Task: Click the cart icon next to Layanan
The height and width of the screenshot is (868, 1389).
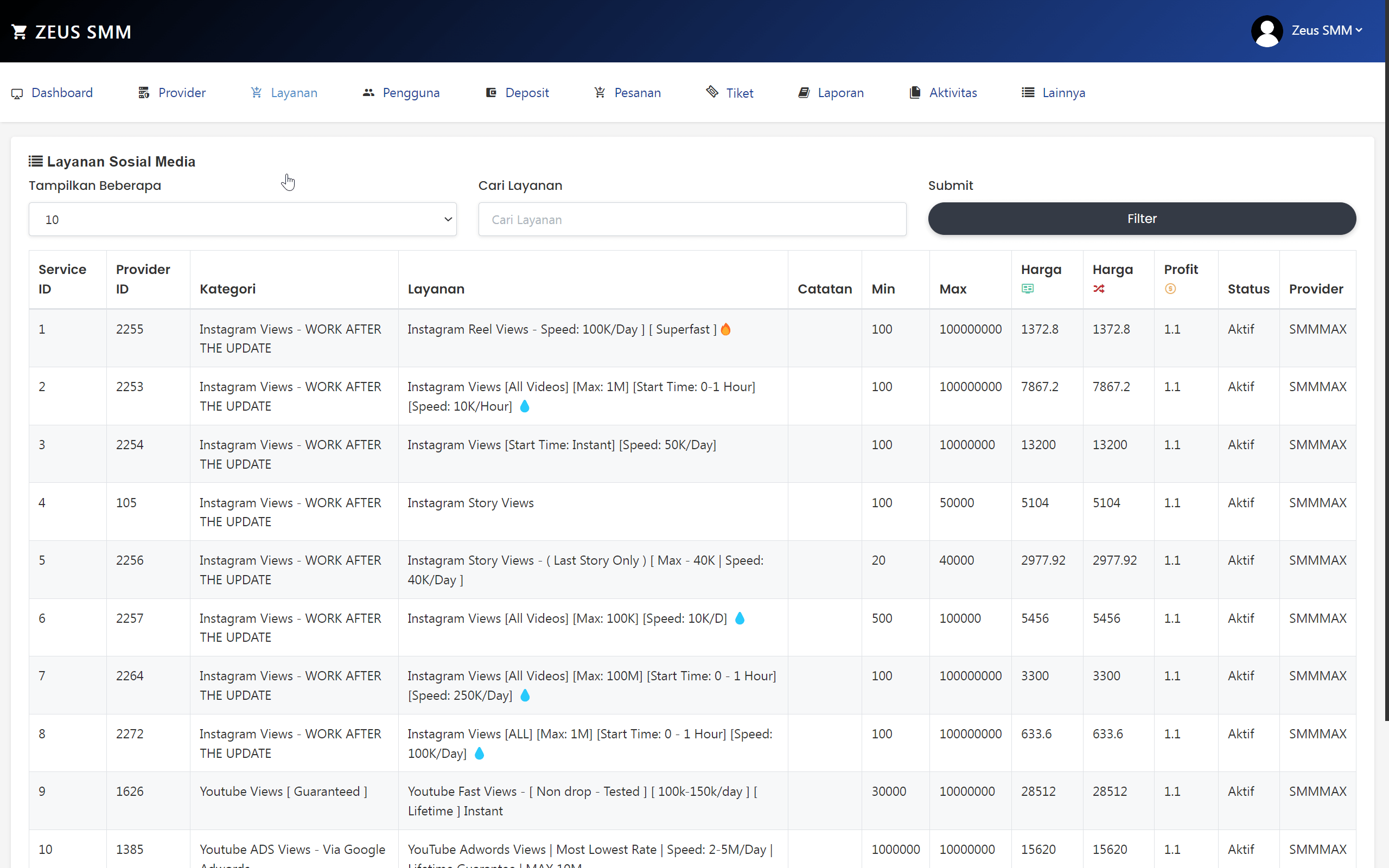Action: (x=255, y=92)
